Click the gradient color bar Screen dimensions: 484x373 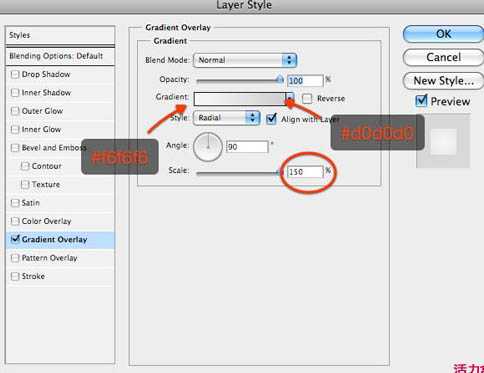240,99
